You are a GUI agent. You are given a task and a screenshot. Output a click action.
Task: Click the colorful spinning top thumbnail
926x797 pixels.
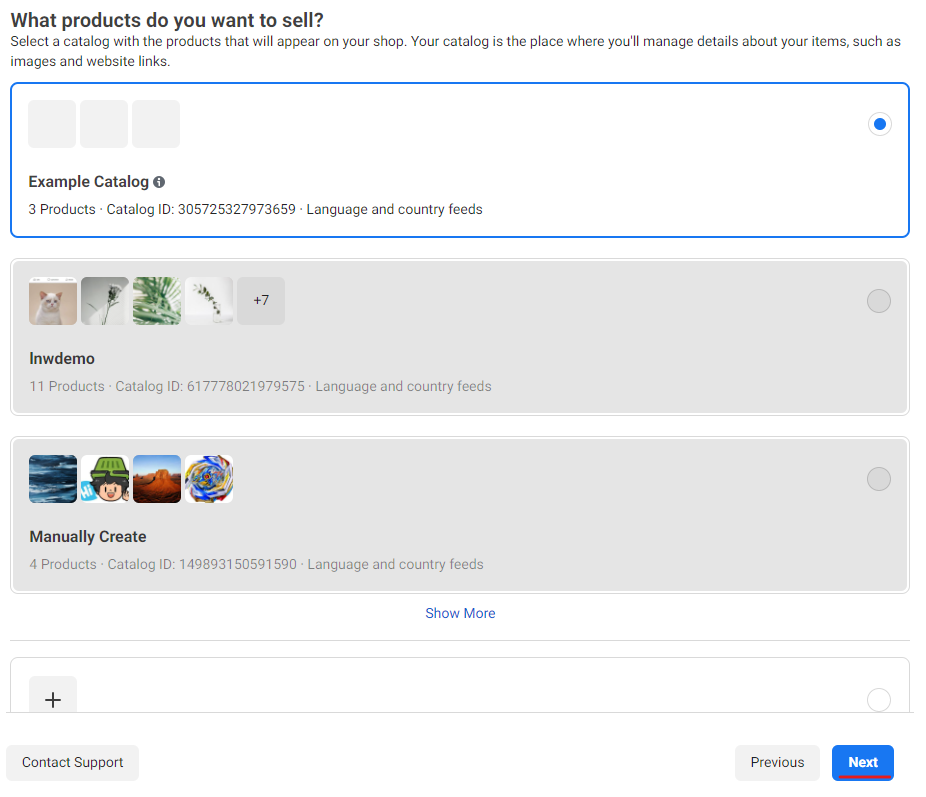pos(209,479)
